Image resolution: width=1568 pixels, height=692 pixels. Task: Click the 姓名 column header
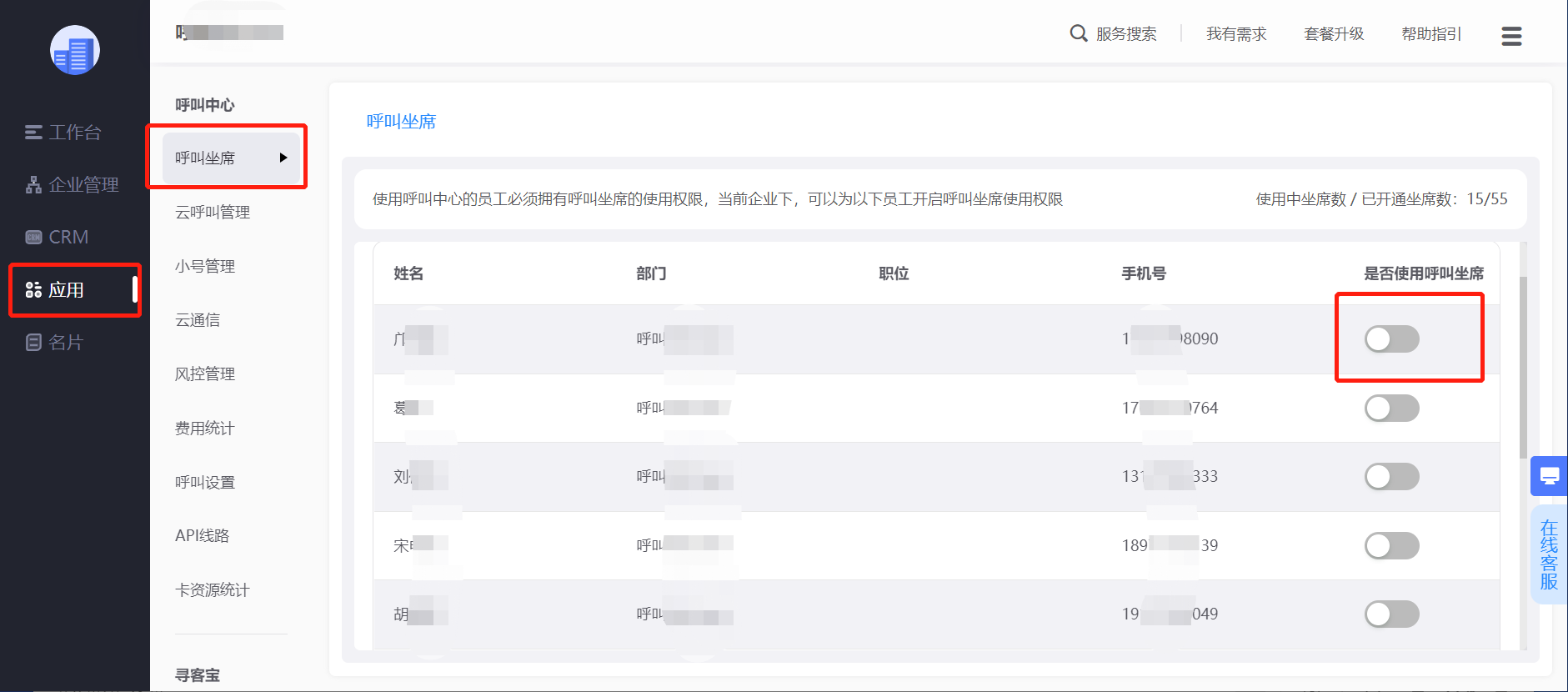click(x=408, y=273)
